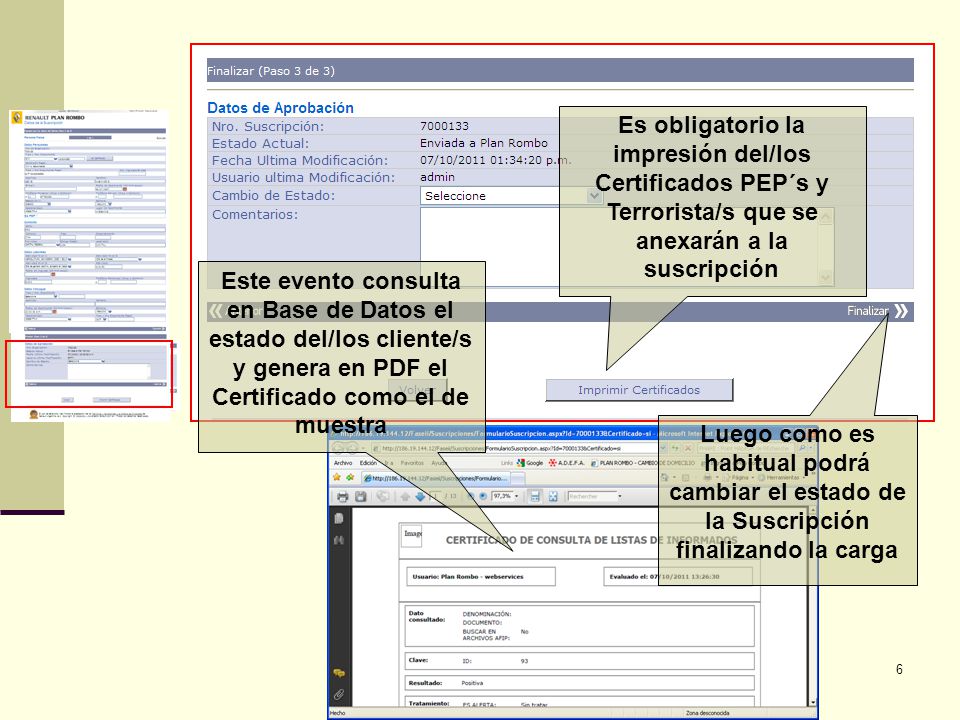This screenshot has height=720, width=960.
Task: Click the double-chevron icon next to Finalizar
Action: pyautogui.click(x=901, y=311)
